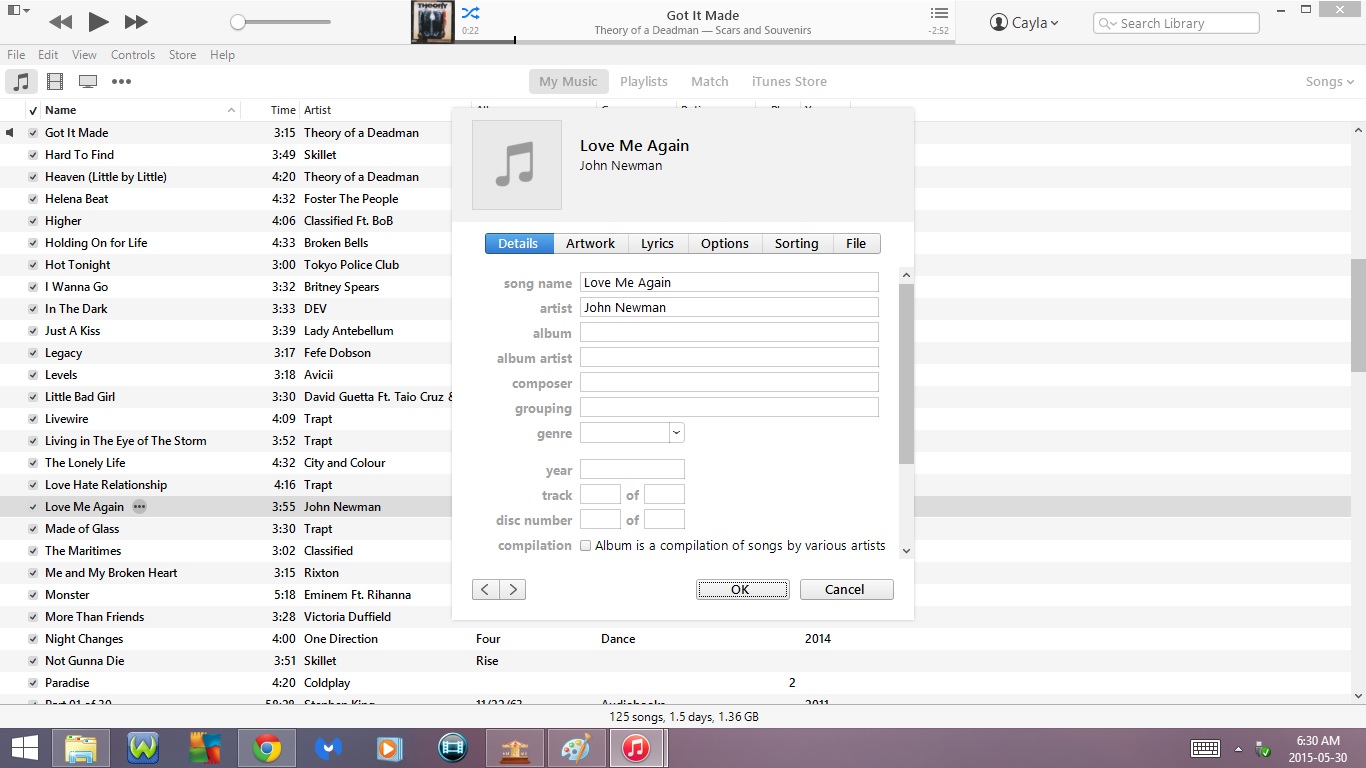Uncheck the Levels song checkbox
The image size is (1366, 768).
pos(33,375)
